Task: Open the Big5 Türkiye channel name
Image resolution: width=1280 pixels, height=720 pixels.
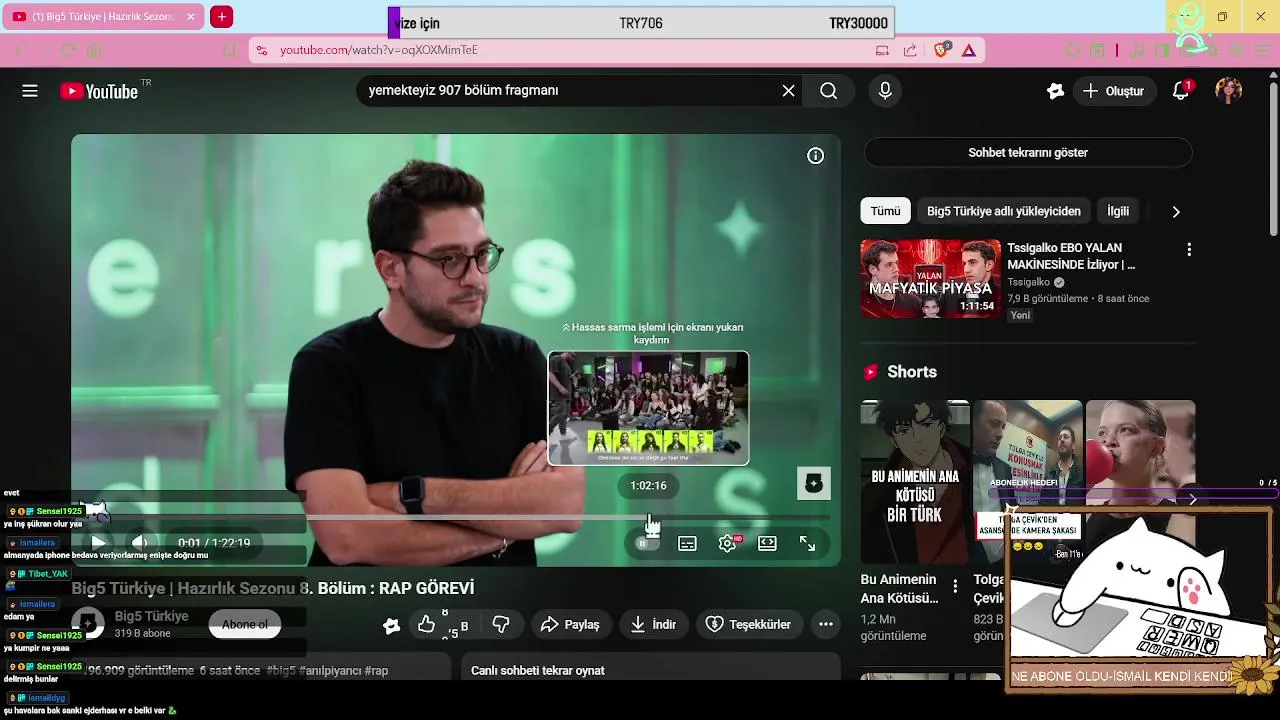Action: pos(151,616)
